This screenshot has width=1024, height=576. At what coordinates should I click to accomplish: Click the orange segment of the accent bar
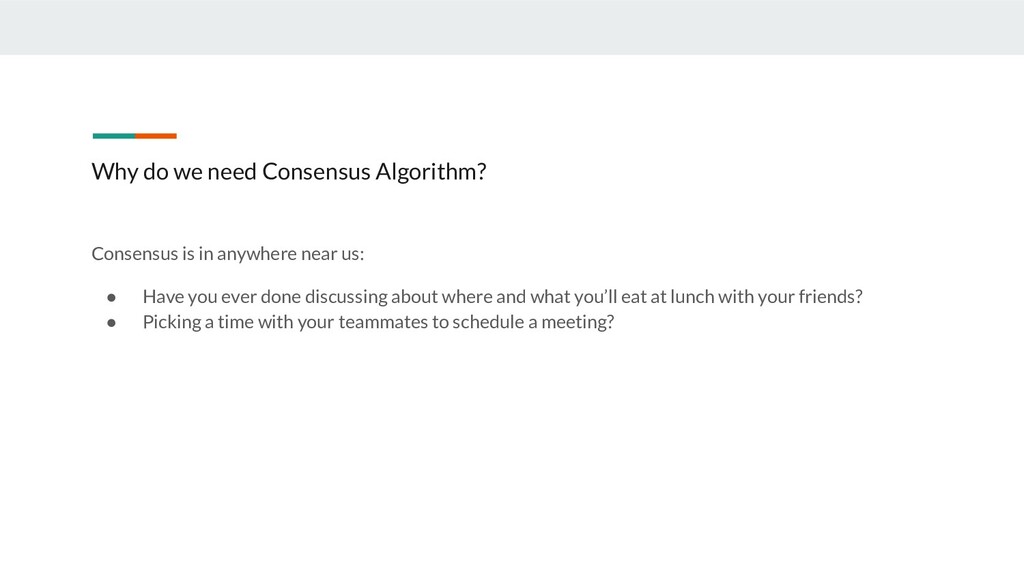(x=156, y=136)
